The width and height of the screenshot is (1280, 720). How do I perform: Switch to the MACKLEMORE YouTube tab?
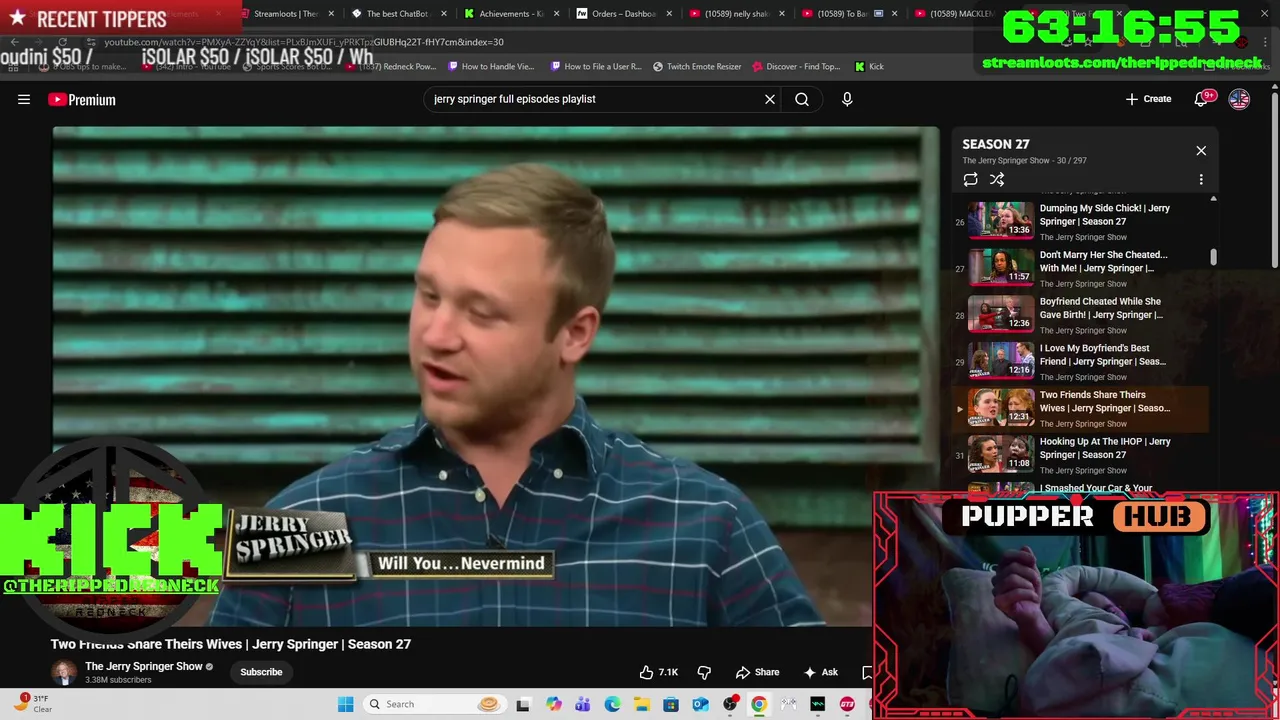click(960, 14)
